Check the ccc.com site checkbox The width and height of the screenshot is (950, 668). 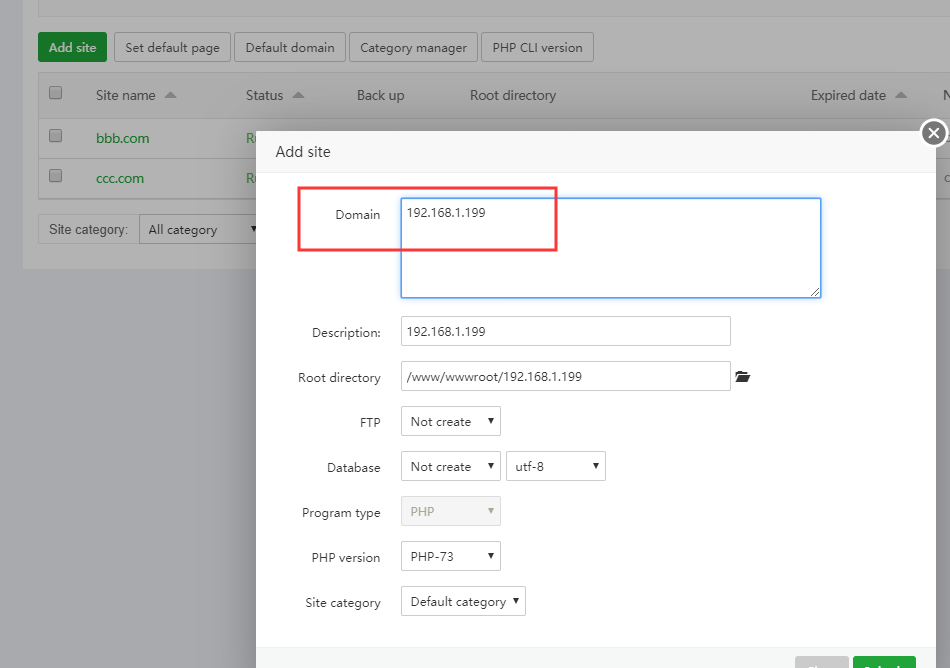tap(56, 176)
